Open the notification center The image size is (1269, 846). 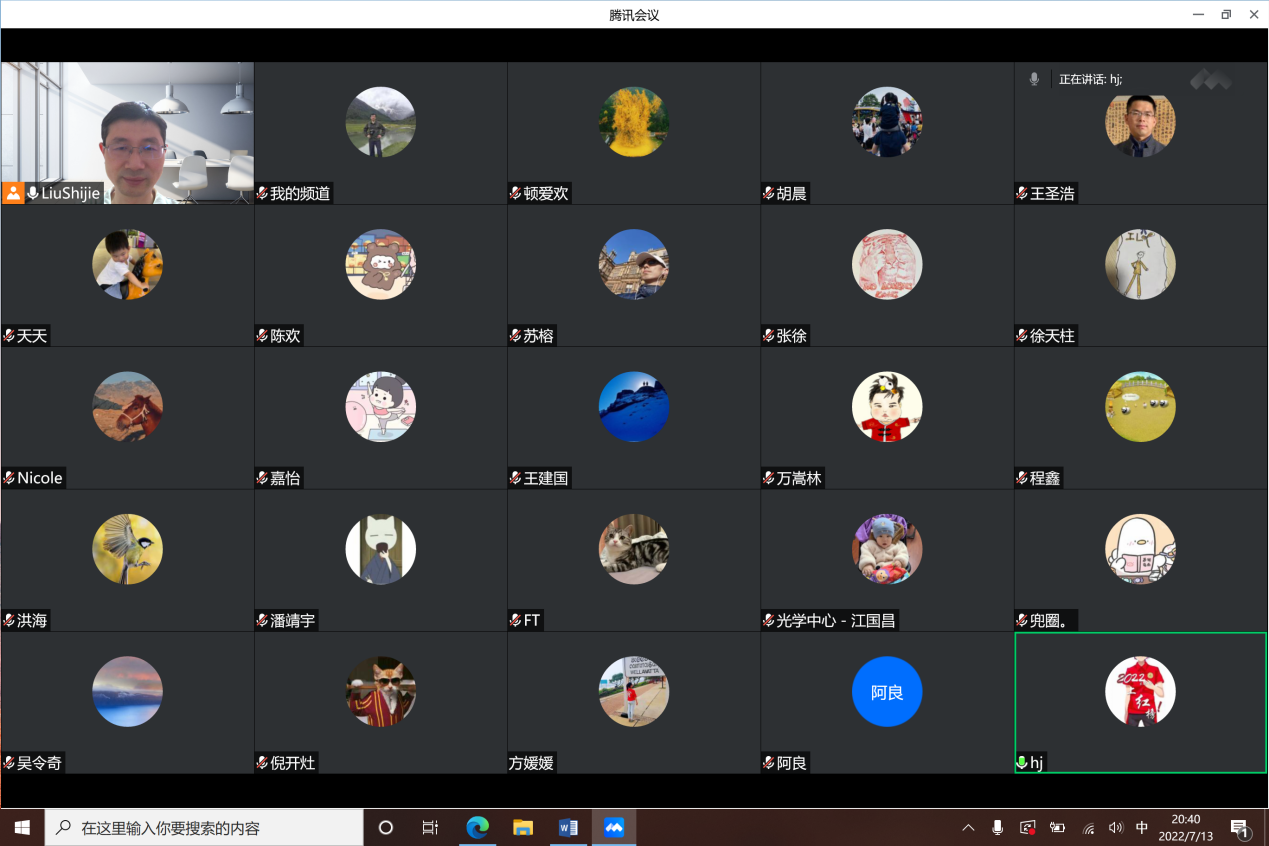point(1240,828)
